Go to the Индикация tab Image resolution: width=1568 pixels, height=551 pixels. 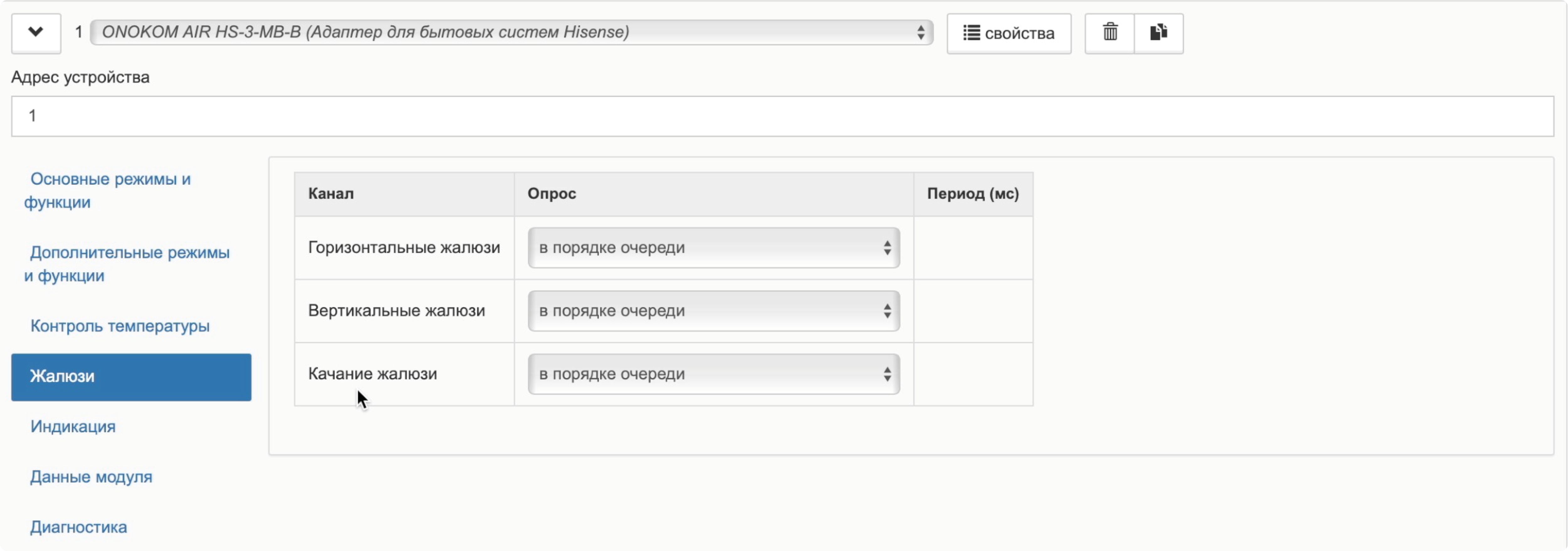[73, 427]
